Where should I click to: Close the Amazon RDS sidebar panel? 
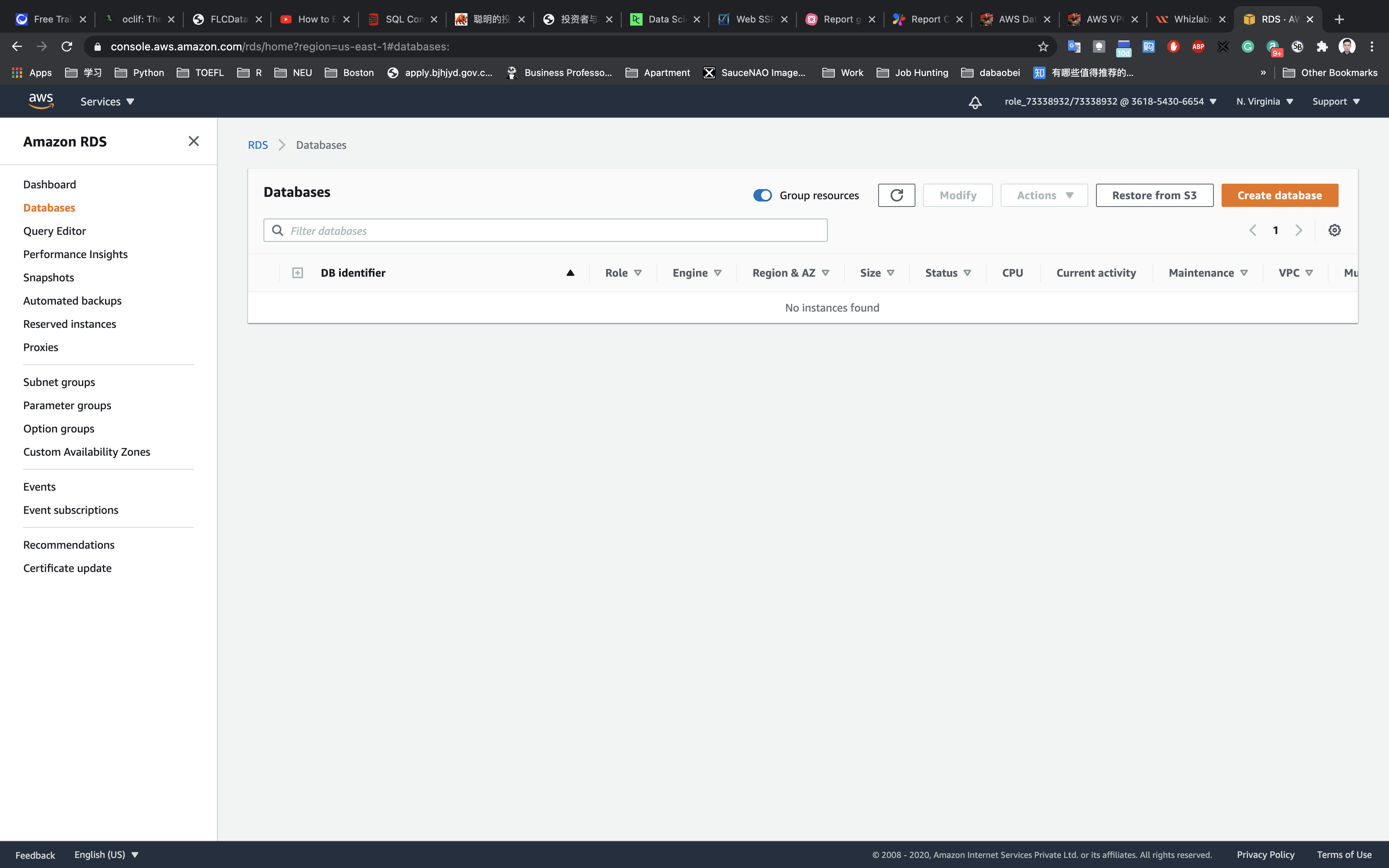tap(193, 141)
